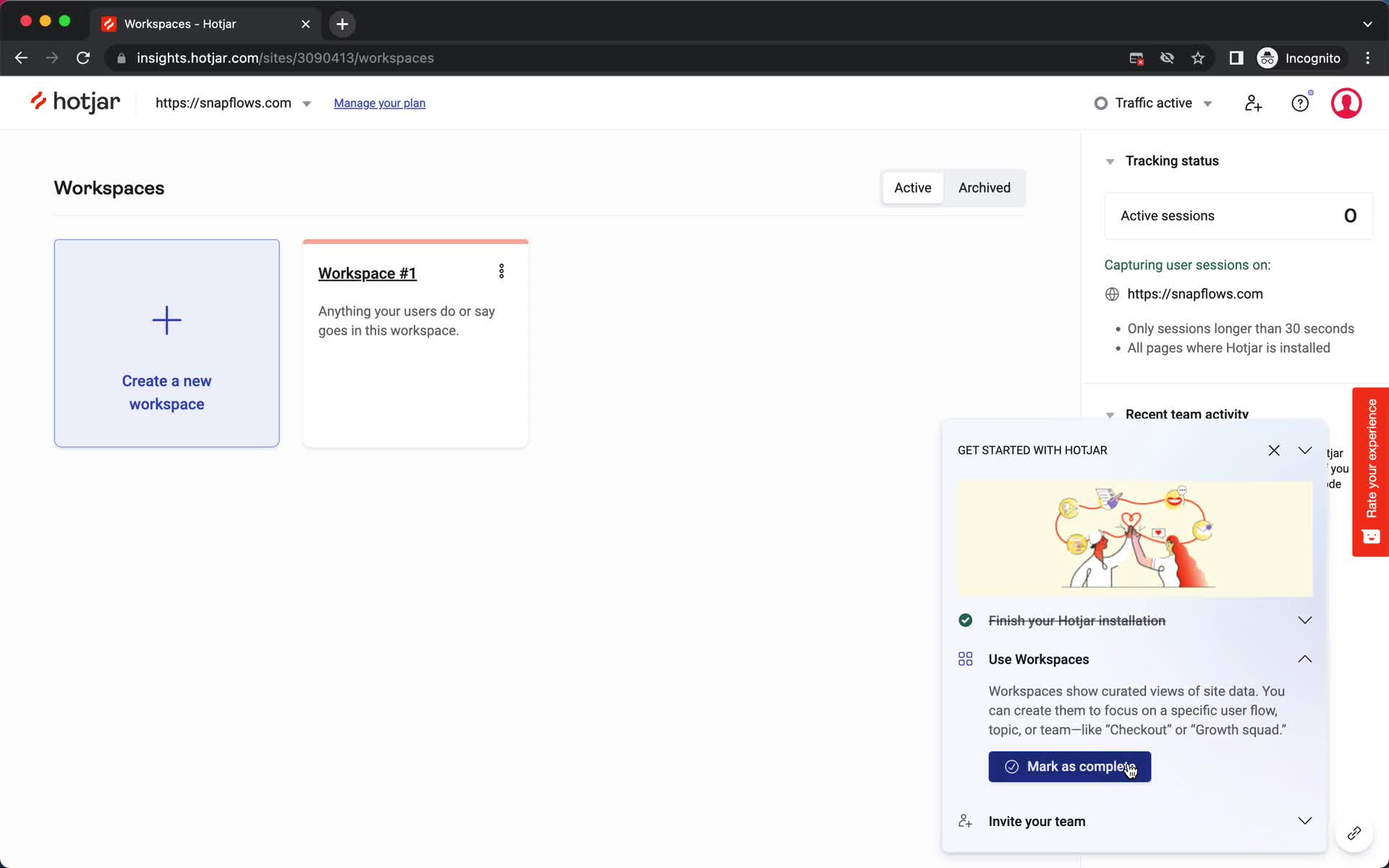Click the Invite your team person icon
Image resolution: width=1389 pixels, height=868 pixels.
965,821
